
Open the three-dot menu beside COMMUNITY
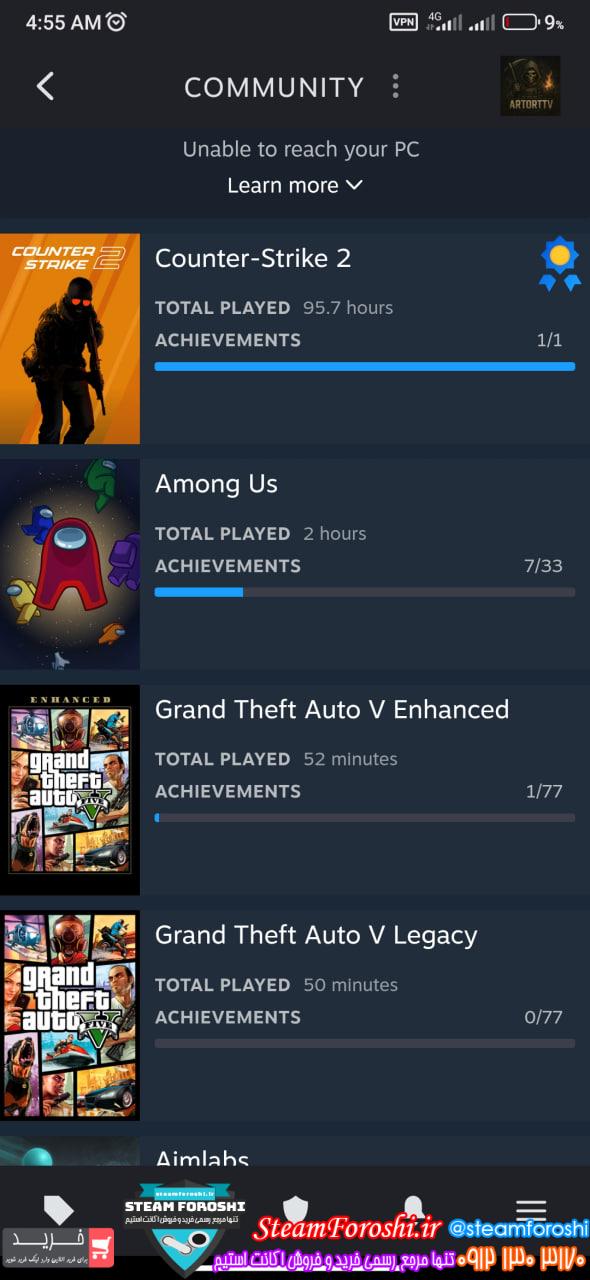point(396,86)
